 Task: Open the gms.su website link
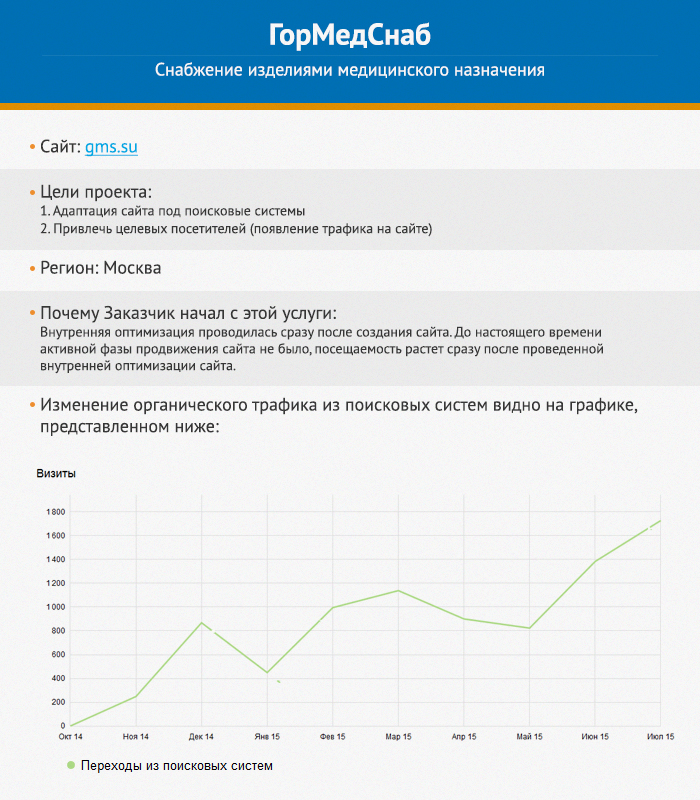(110, 147)
